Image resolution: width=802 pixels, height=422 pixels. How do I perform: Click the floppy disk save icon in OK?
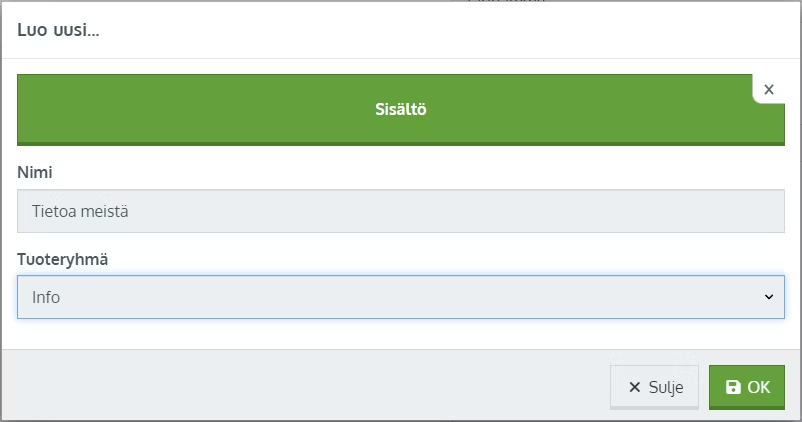pyautogui.click(x=733, y=387)
